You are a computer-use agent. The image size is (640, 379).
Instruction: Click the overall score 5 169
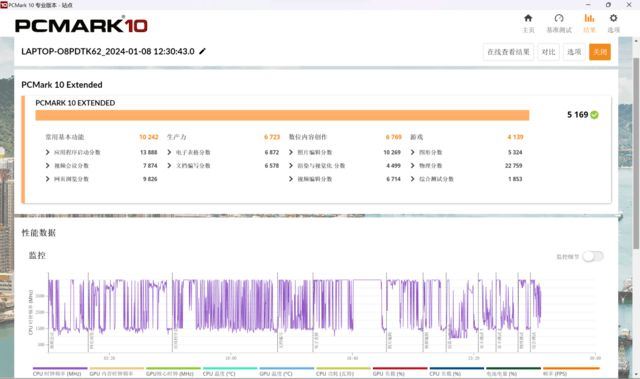[578, 115]
